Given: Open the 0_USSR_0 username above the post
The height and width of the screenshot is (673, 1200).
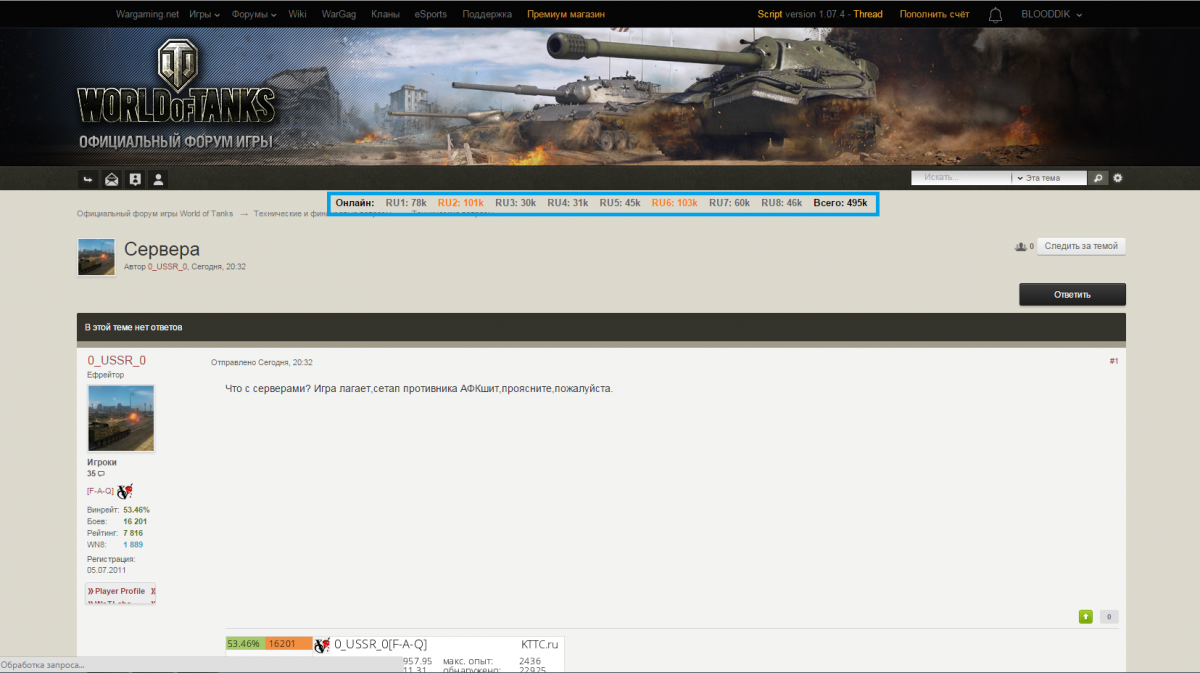Looking at the screenshot, I should 116,360.
